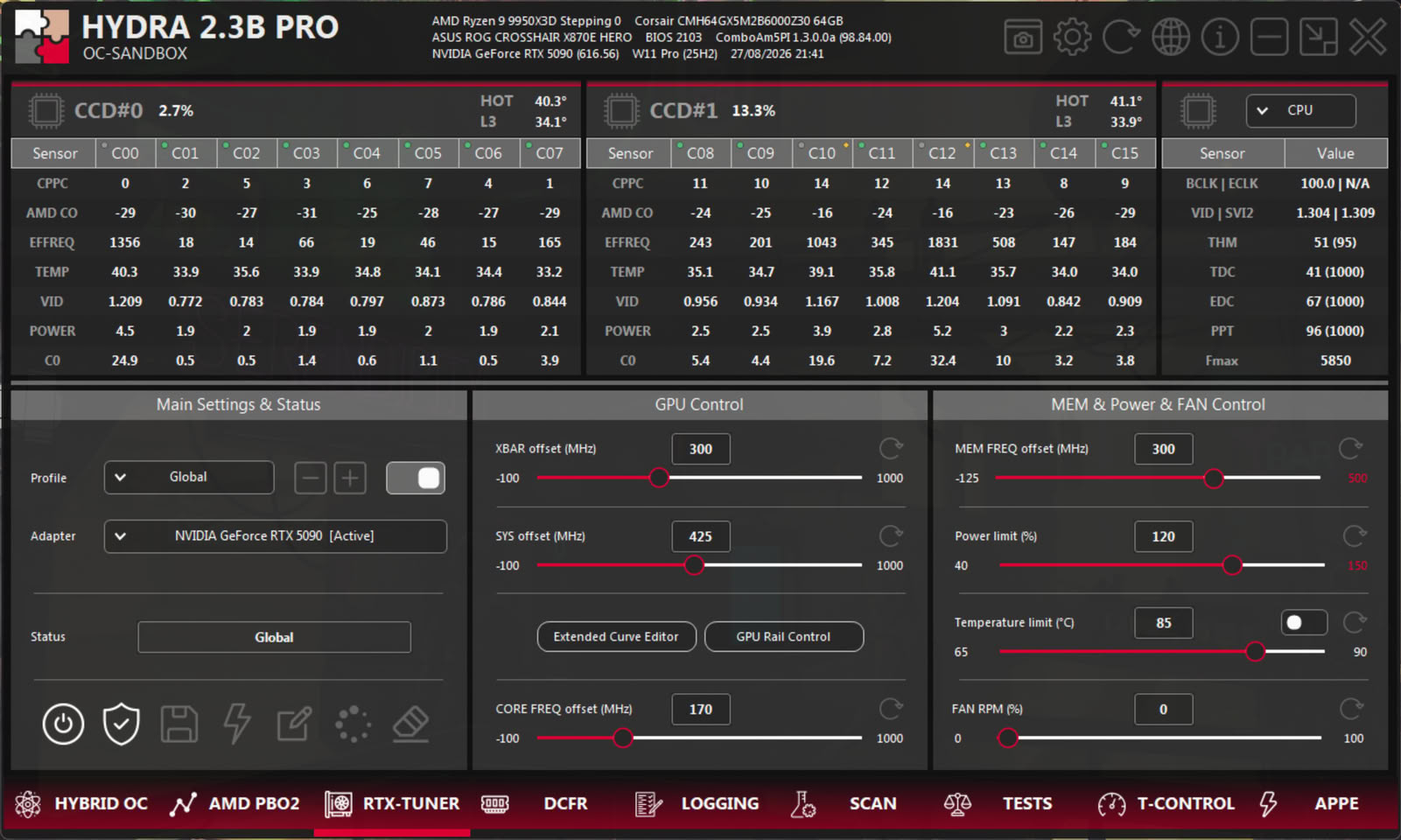The width and height of the screenshot is (1401, 840).
Task: Click the C00 column header
Action: coord(125,153)
